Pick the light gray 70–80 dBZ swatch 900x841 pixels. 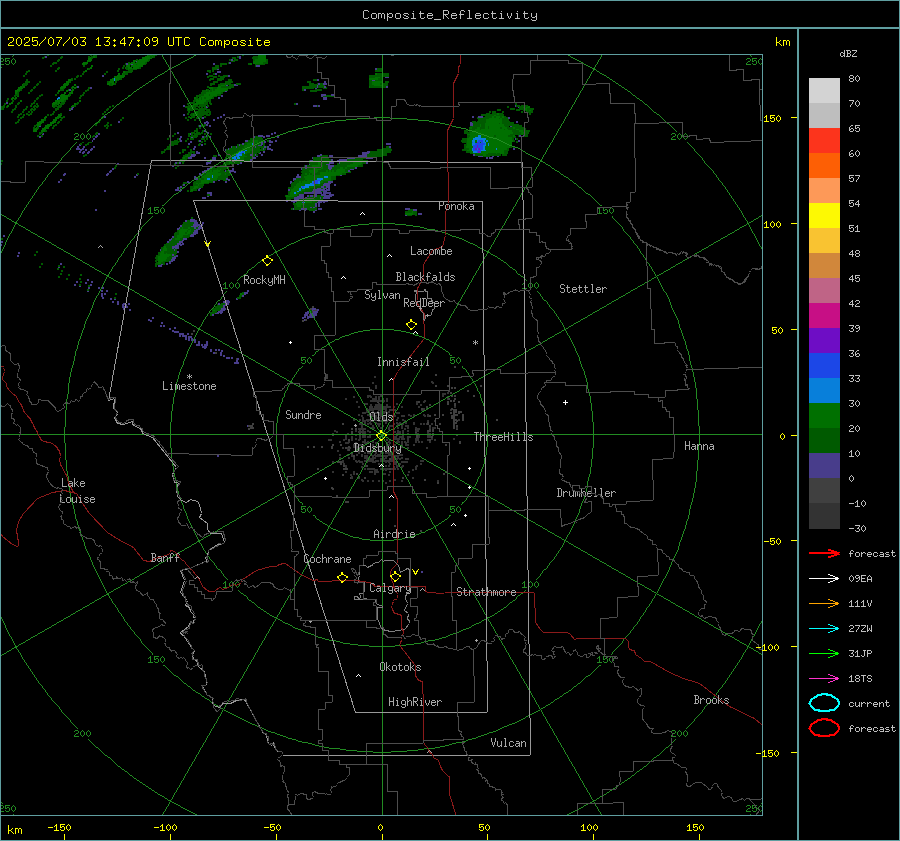pos(824,91)
